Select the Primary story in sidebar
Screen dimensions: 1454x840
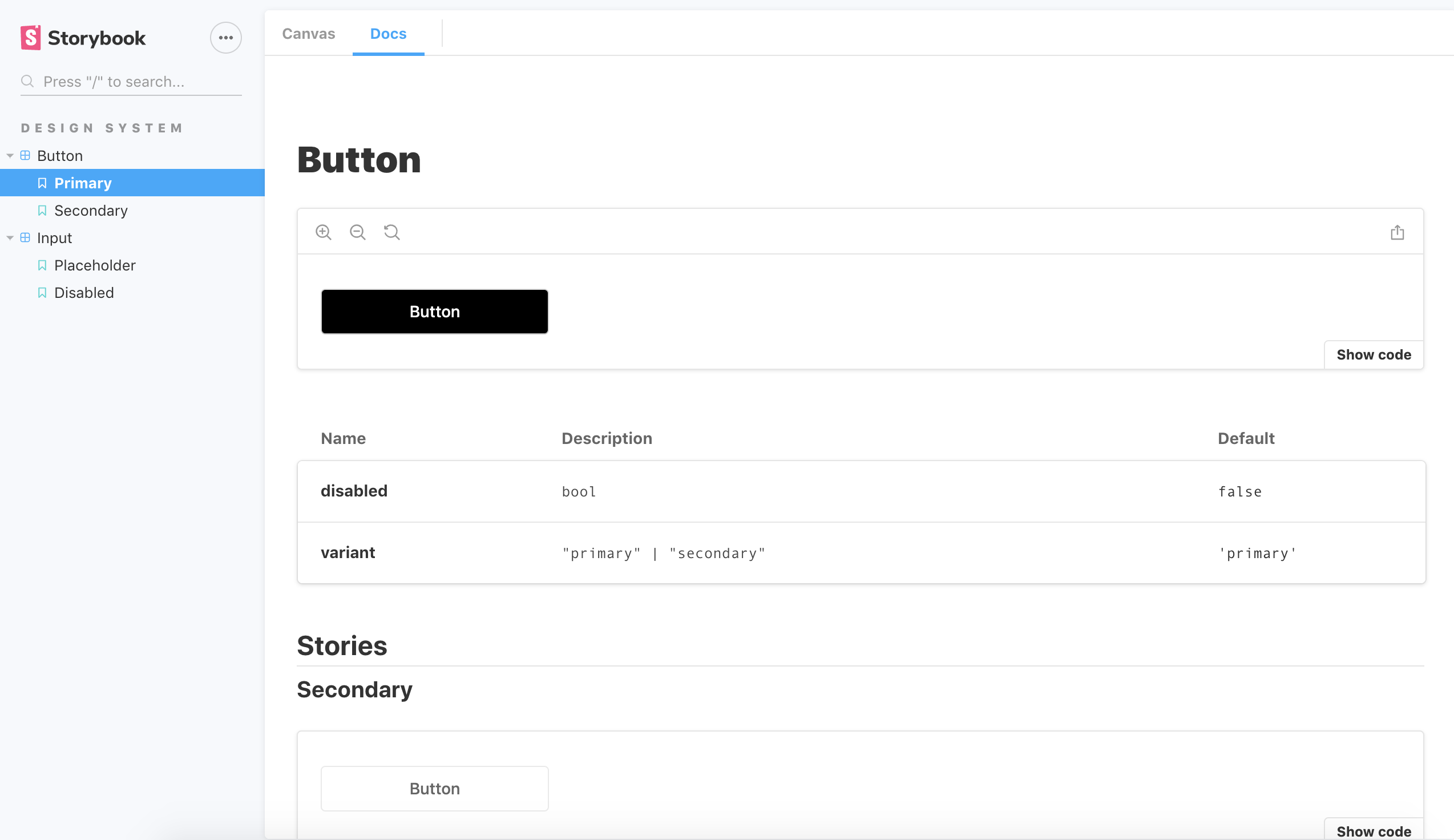pos(83,182)
